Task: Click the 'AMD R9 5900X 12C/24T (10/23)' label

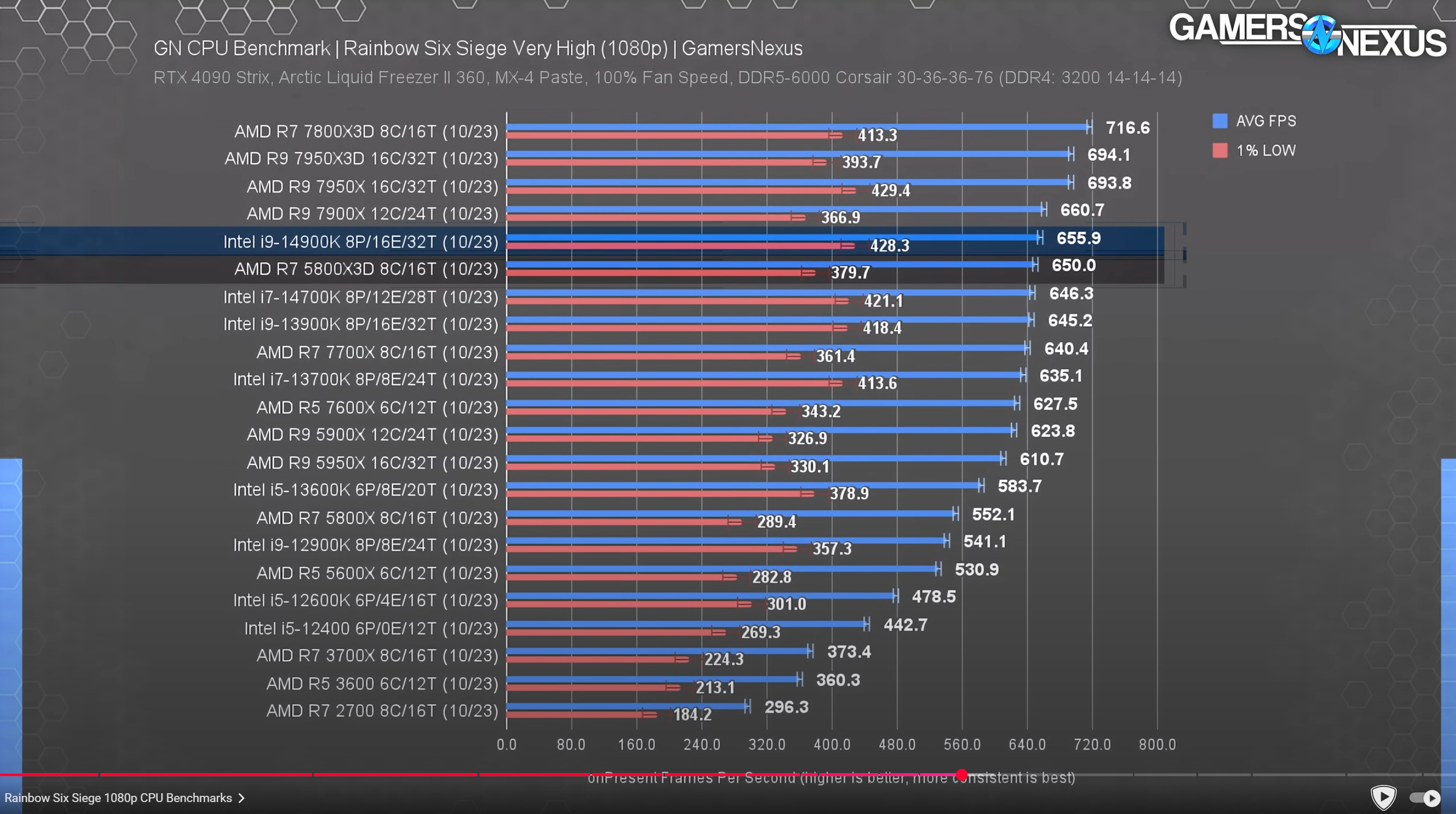Action: tap(372, 435)
